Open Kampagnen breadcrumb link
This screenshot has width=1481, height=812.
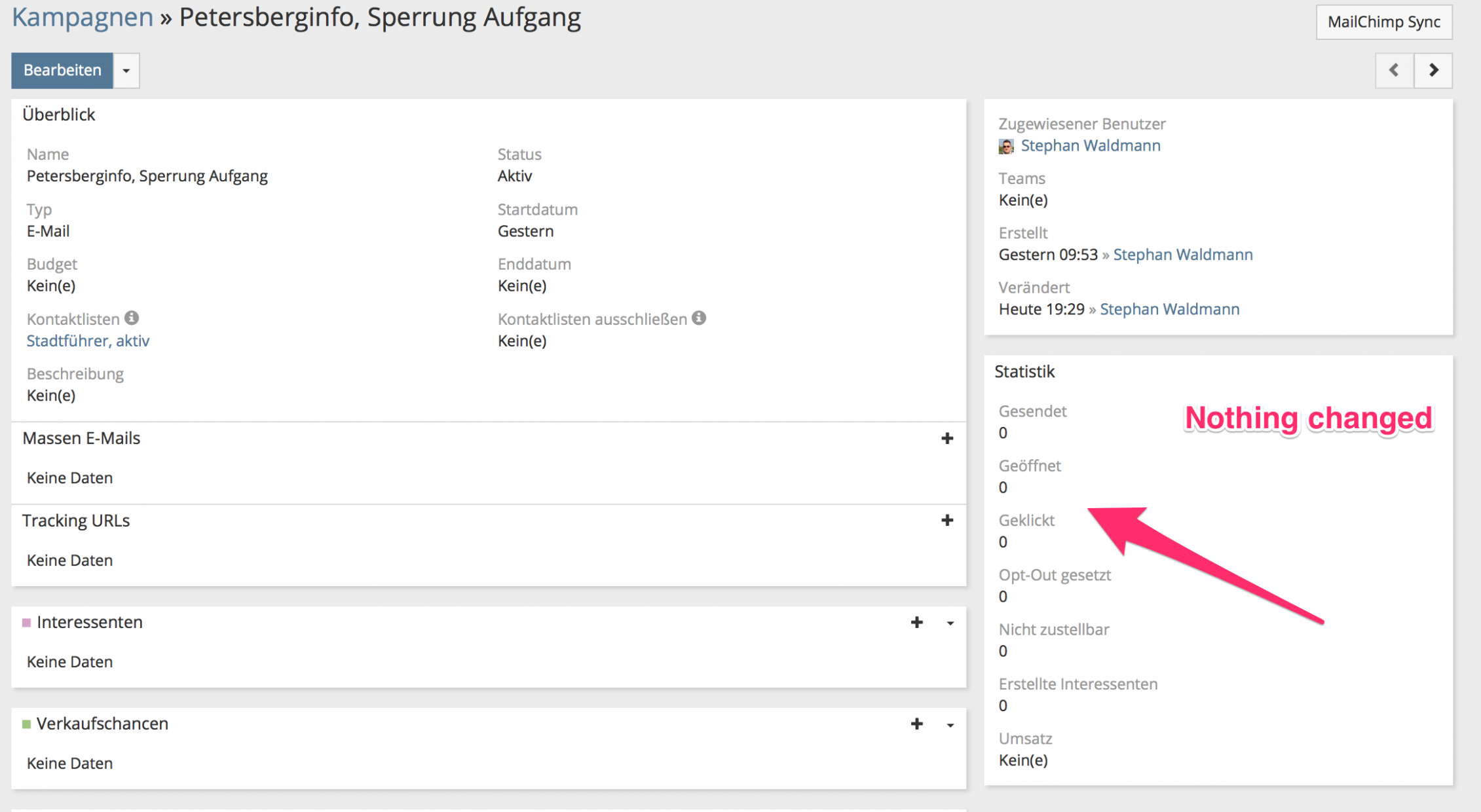pyautogui.click(x=83, y=17)
